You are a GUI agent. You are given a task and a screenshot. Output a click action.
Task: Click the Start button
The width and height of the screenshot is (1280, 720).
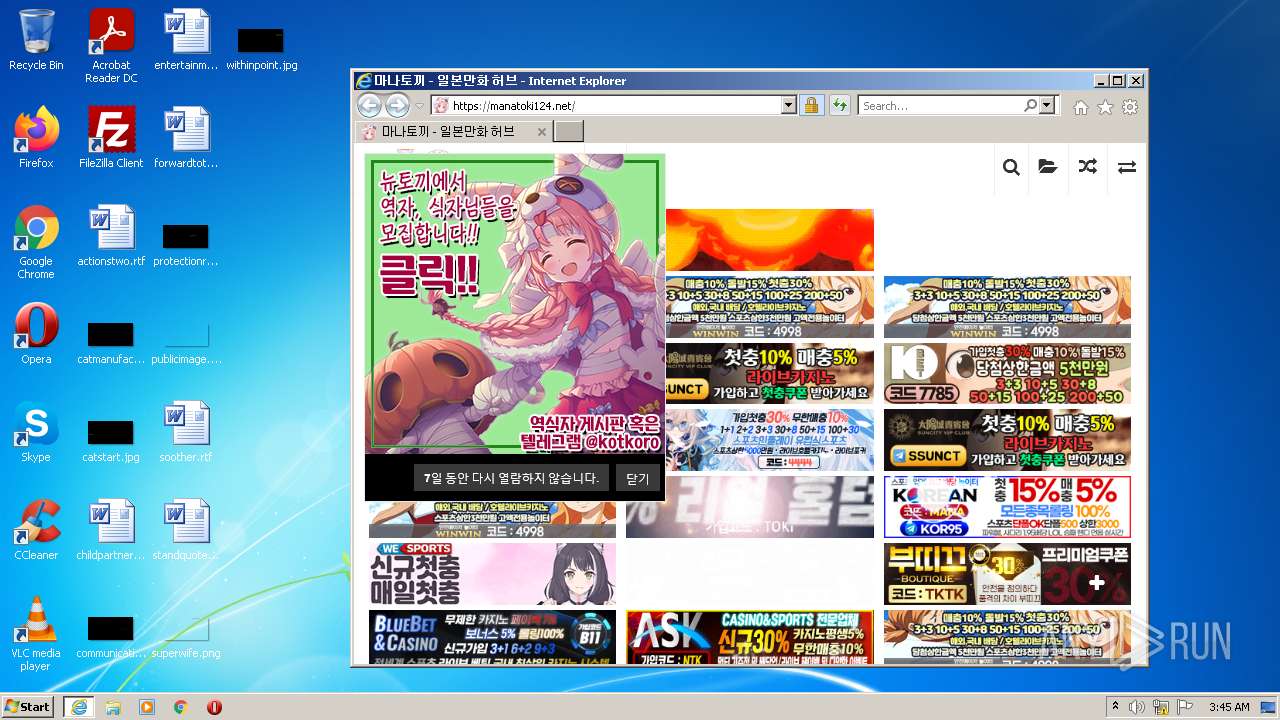pyautogui.click(x=27, y=706)
